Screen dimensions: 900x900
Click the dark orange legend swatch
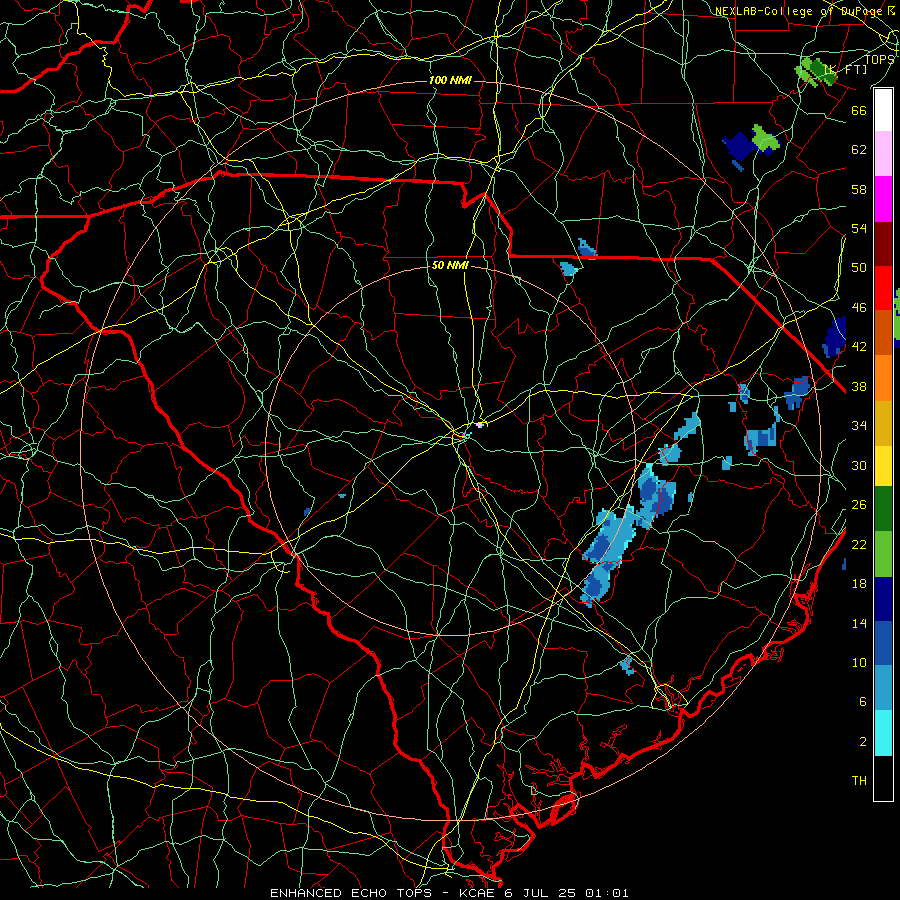point(883,333)
